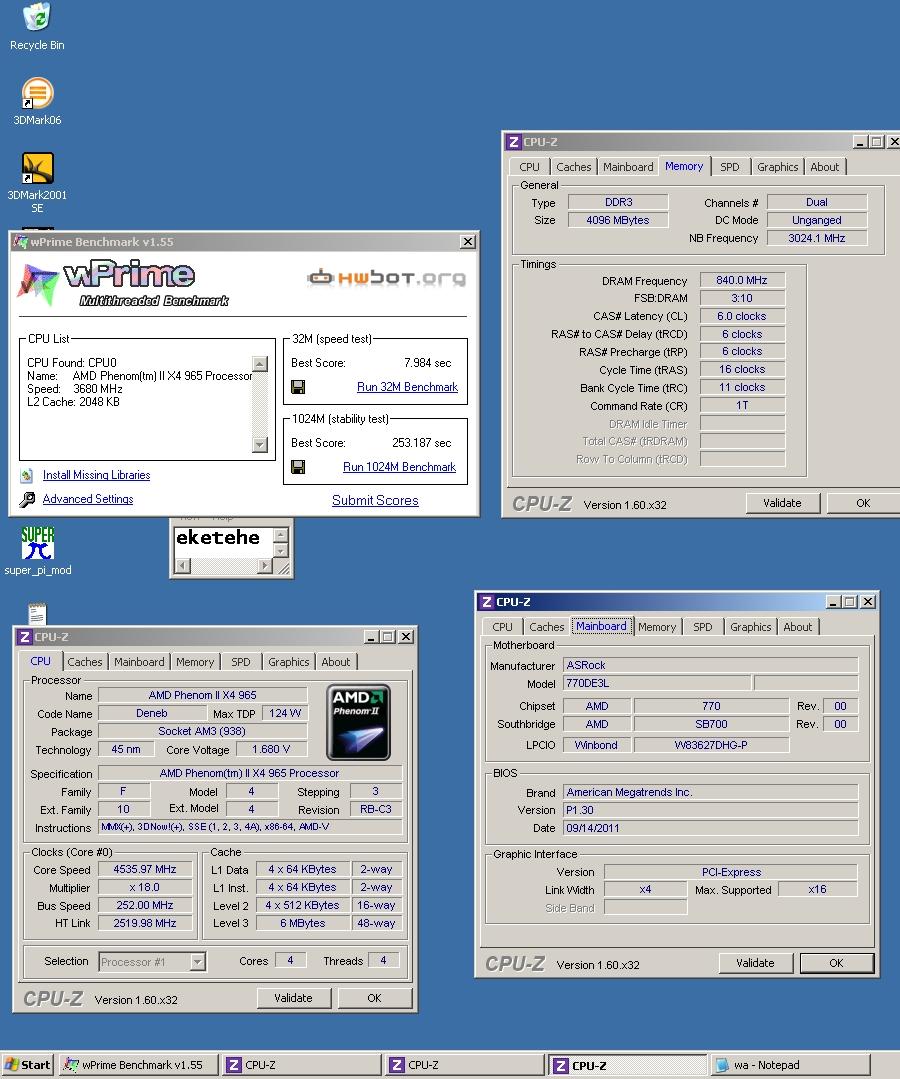This screenshot has width=900, height=1079.
Task: Switch to wa - Notepad in the taskbar
Action: click(790, 1065)
